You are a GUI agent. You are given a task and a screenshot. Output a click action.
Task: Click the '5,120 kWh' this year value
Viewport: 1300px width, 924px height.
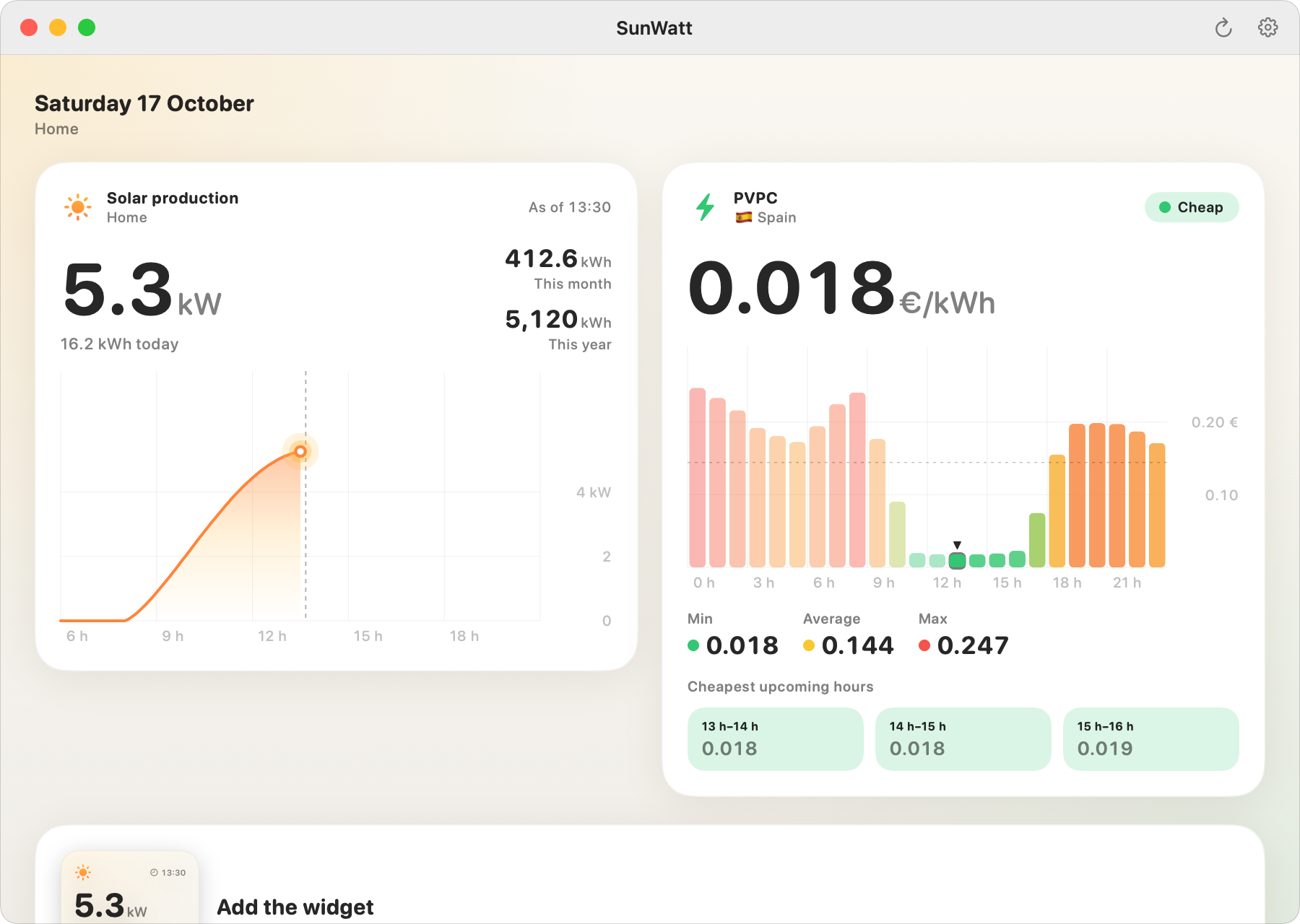coord(558,319)
